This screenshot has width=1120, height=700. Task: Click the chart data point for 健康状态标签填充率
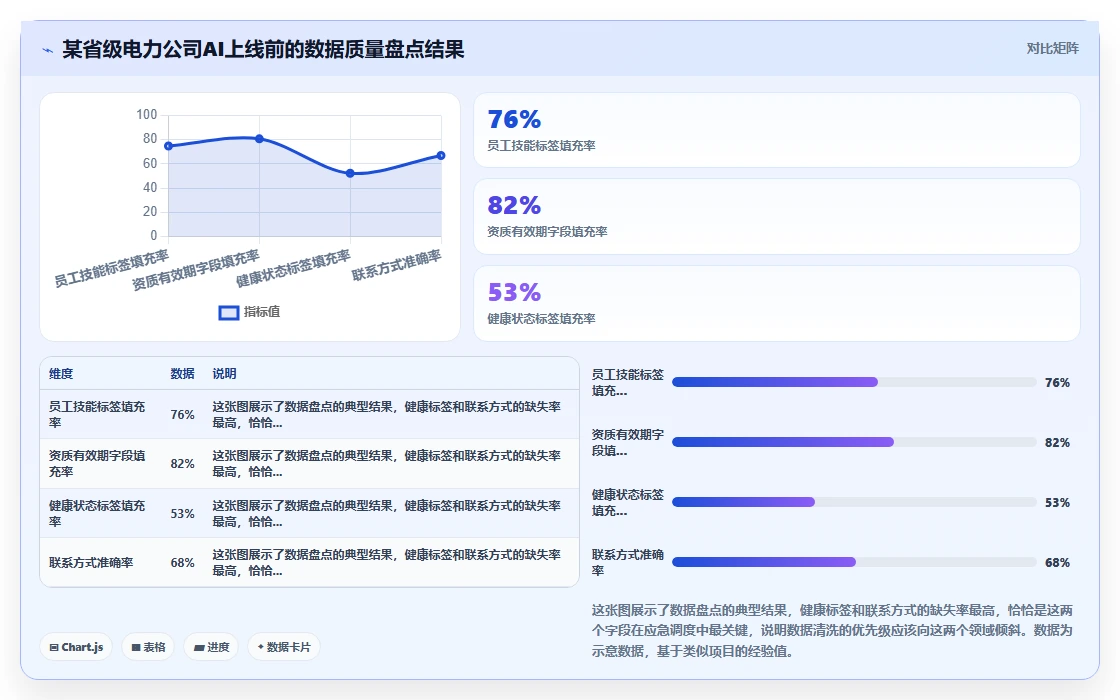[350, 174]
